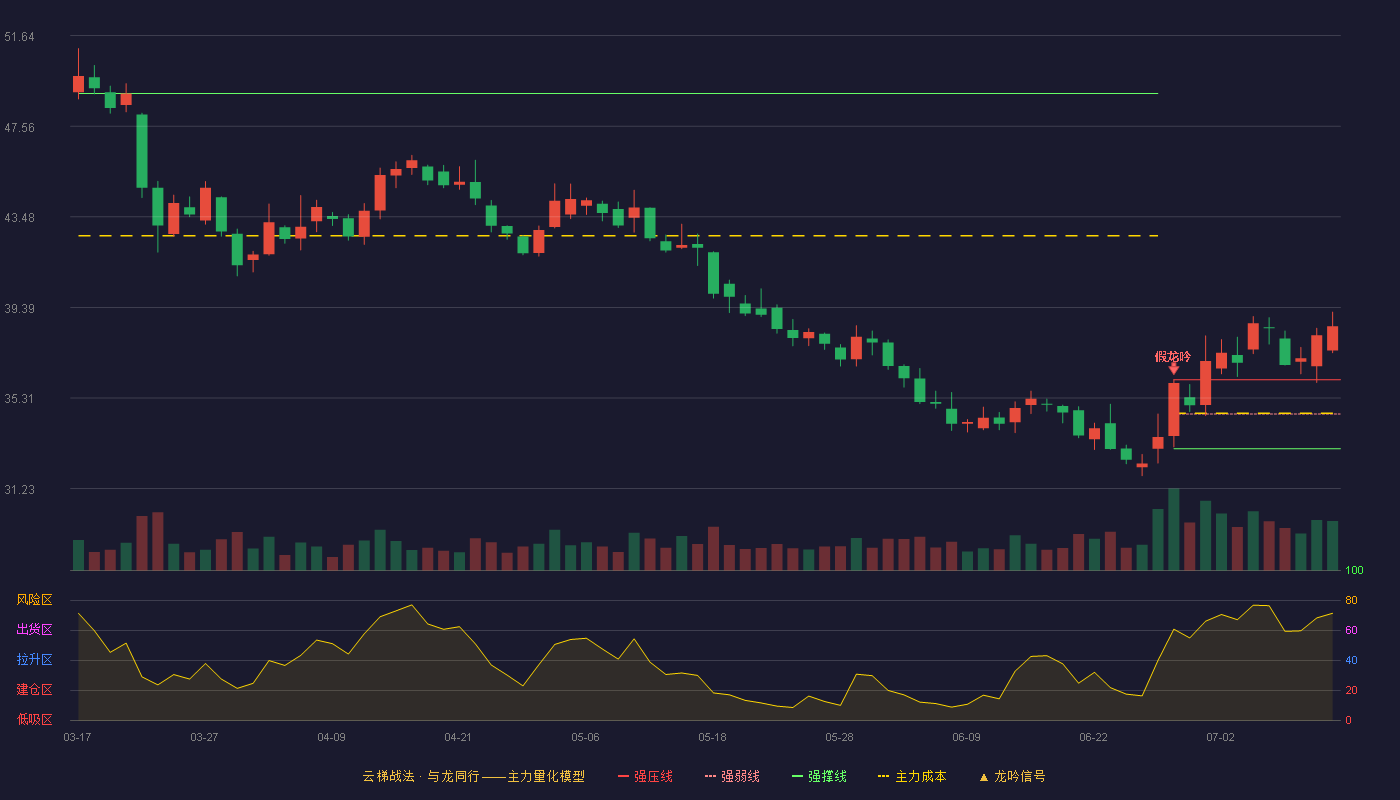Click the 07-02 date axis label
This screenshot has height=800, width=1400.
coord(1220,737)
